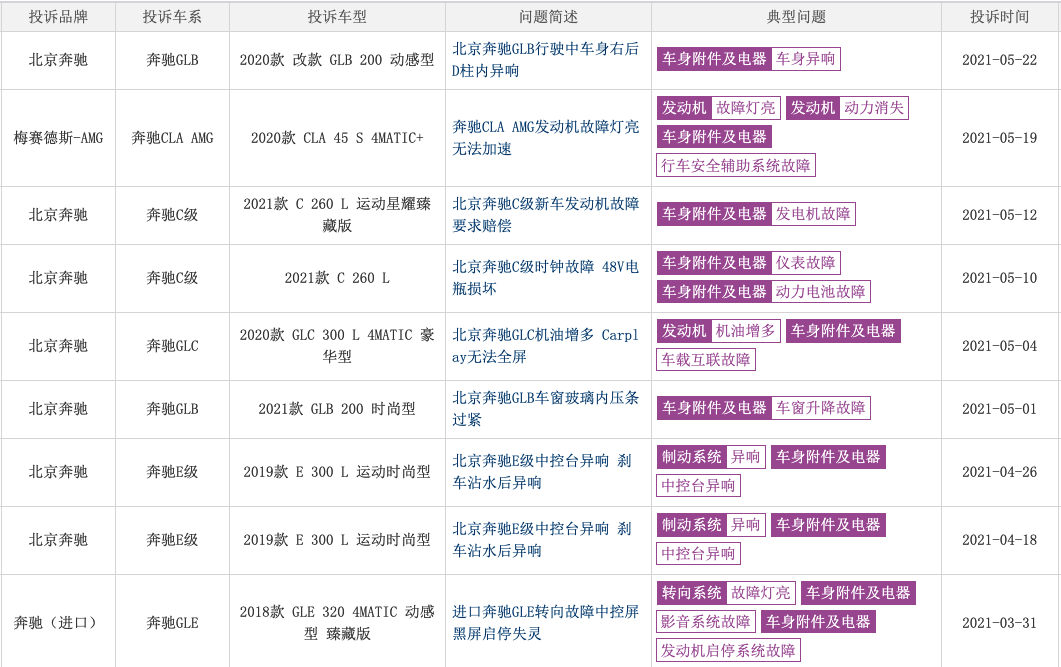Open 北京奔驰C级时钟故障 48V电瓶损坏 link
Screen dimensions: 1061x667
coord(545,277)
